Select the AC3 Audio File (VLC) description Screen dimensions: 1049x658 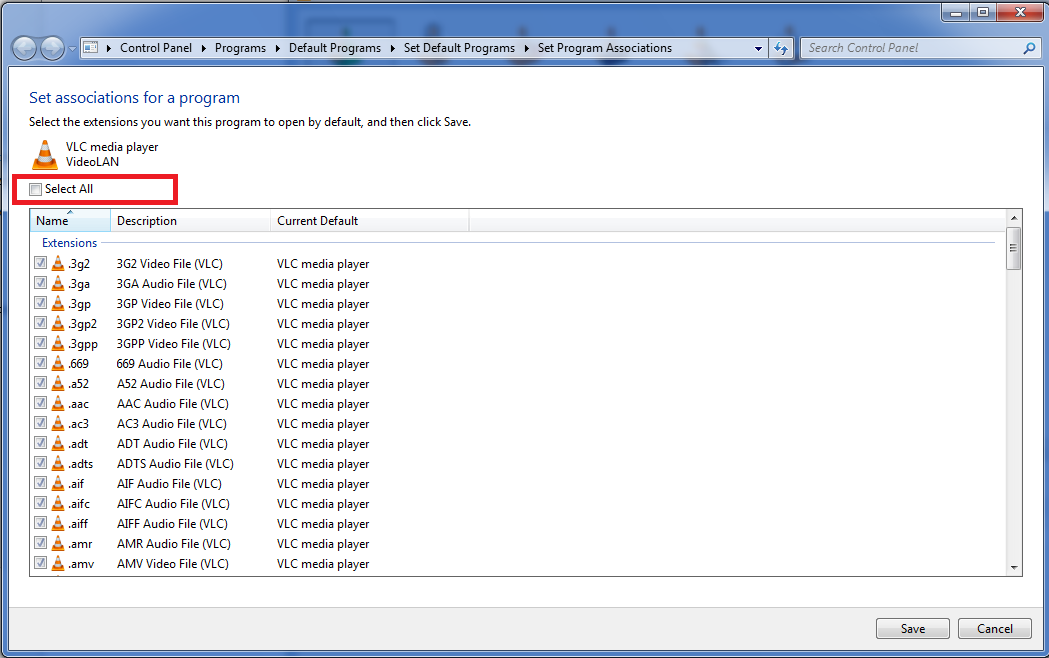point(172,424)
